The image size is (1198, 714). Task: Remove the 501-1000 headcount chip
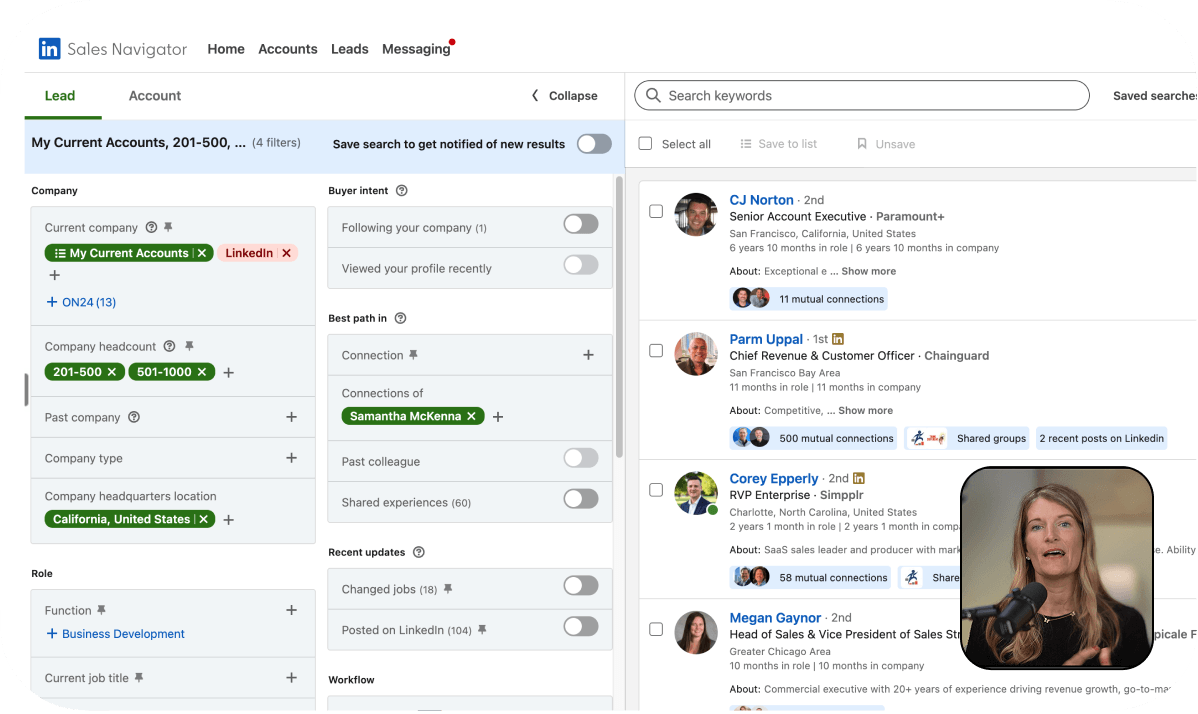point(202,372)
